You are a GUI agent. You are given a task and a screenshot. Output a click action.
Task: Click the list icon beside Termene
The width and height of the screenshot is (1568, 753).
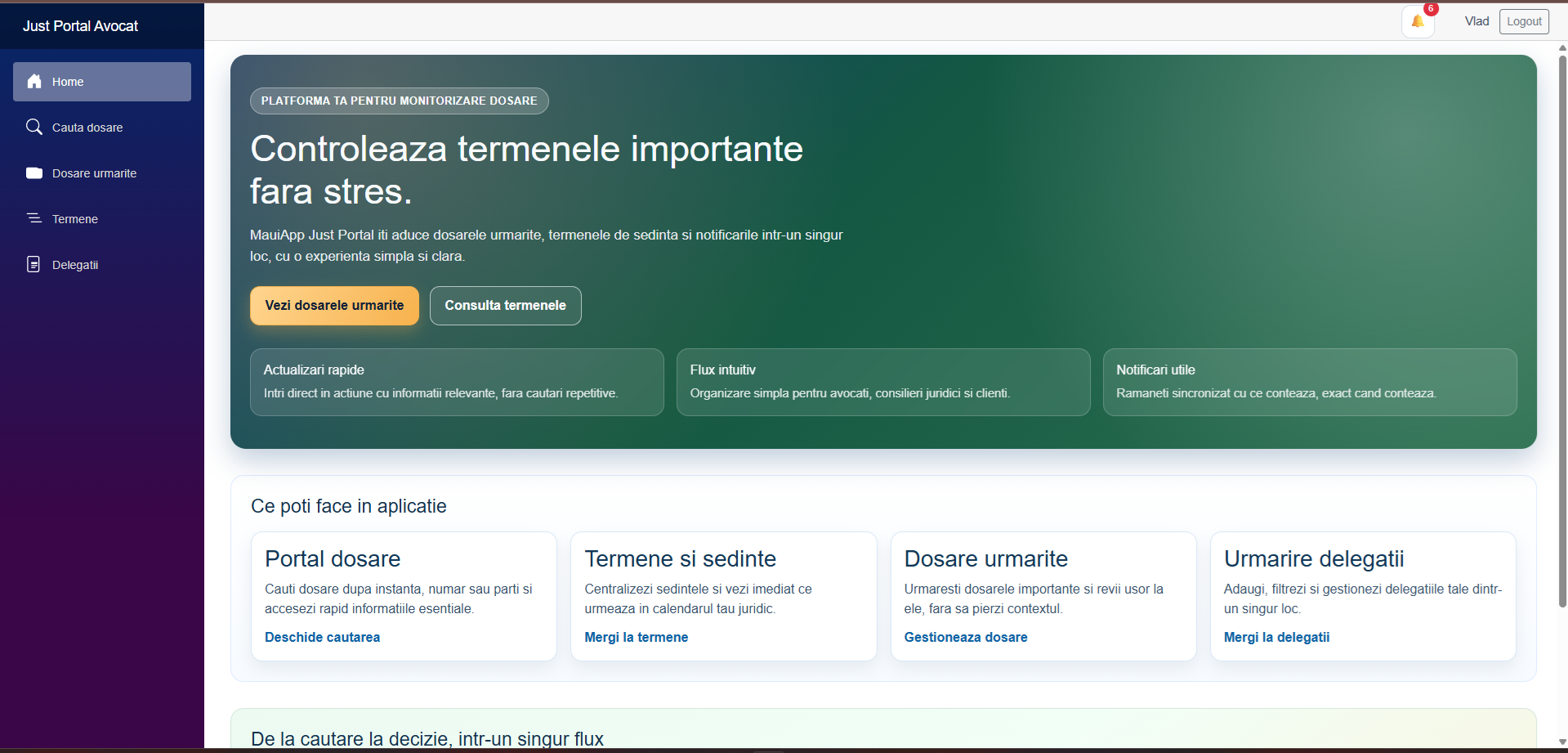[x=34, y=218]
